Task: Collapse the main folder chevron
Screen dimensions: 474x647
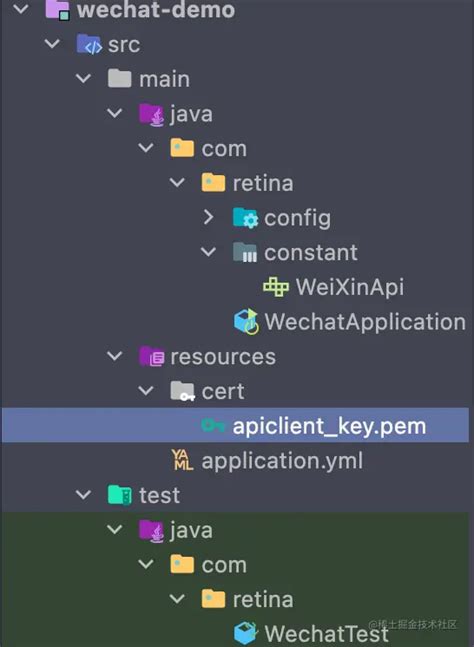Action: pos(83,78)
